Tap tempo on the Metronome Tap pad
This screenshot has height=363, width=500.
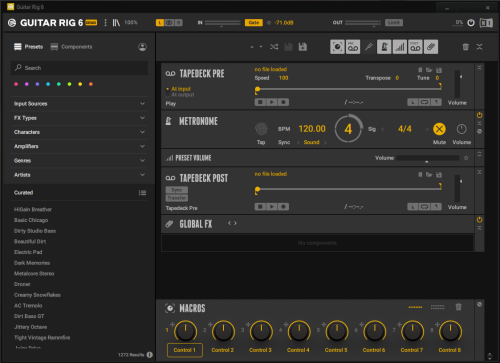(261, 129)
